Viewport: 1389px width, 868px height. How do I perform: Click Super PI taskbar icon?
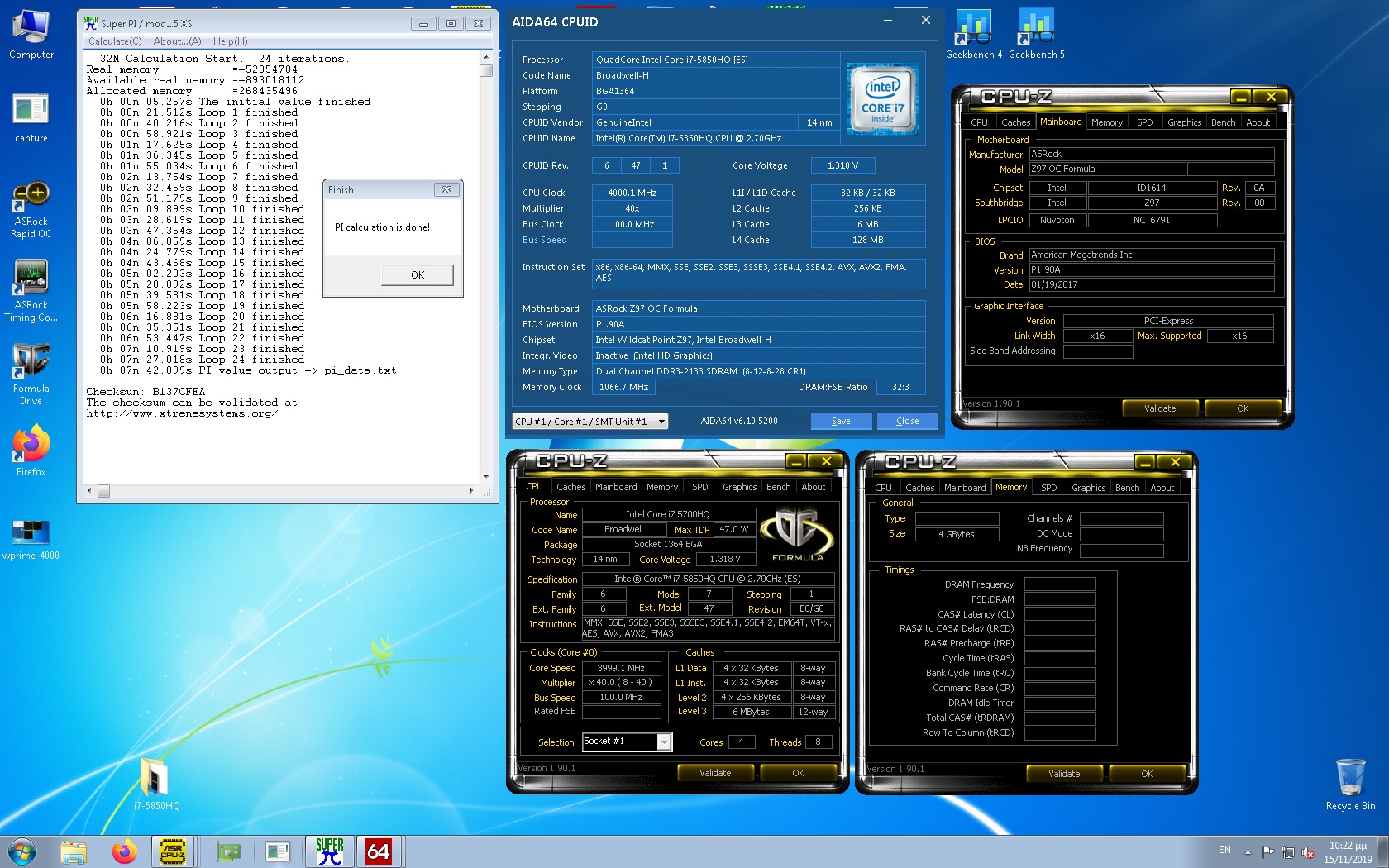(x=329, y=851)
